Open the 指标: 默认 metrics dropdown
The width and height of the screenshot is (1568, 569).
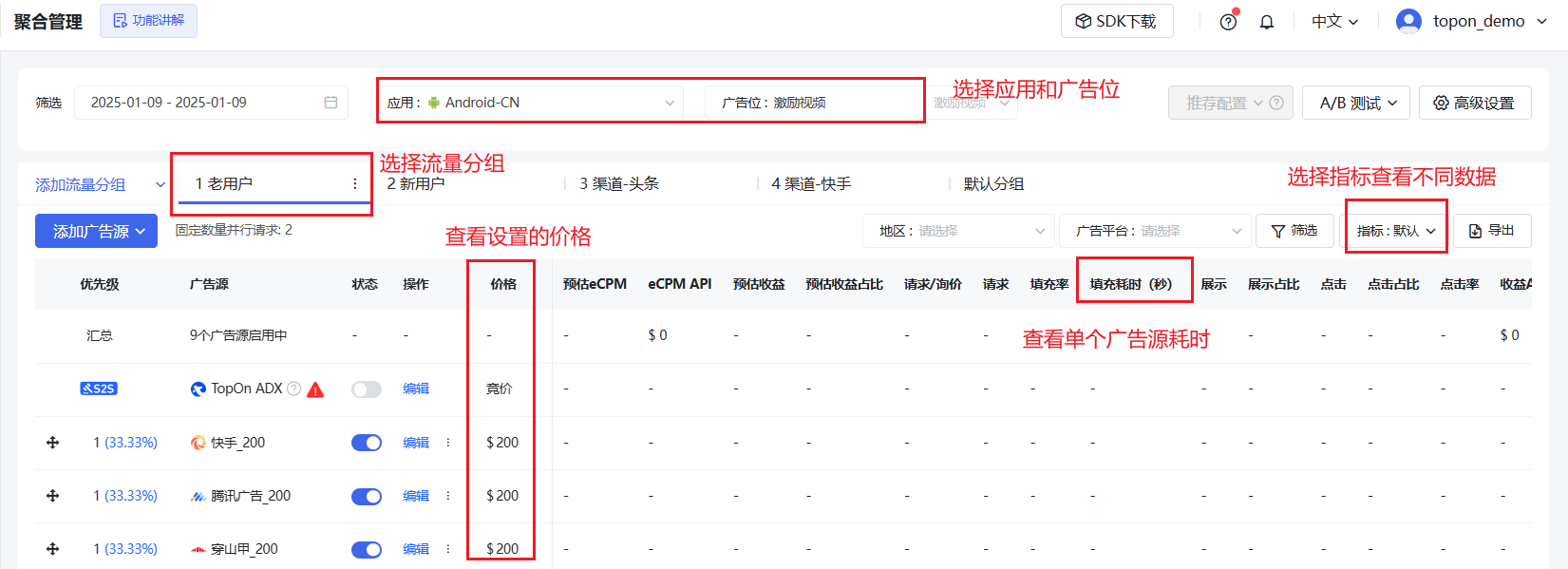point(1396,231)
